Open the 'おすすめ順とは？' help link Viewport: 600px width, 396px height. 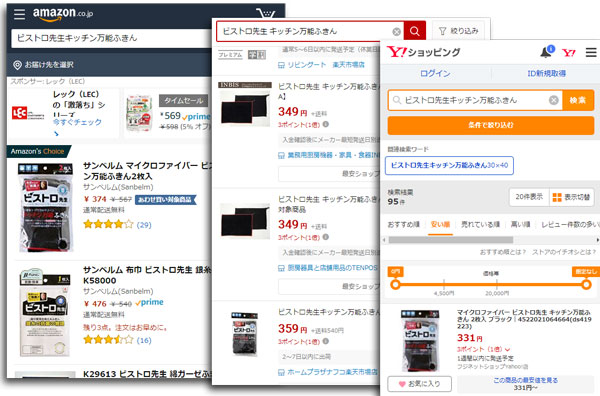pyautogui.click(x=503, y=252)
